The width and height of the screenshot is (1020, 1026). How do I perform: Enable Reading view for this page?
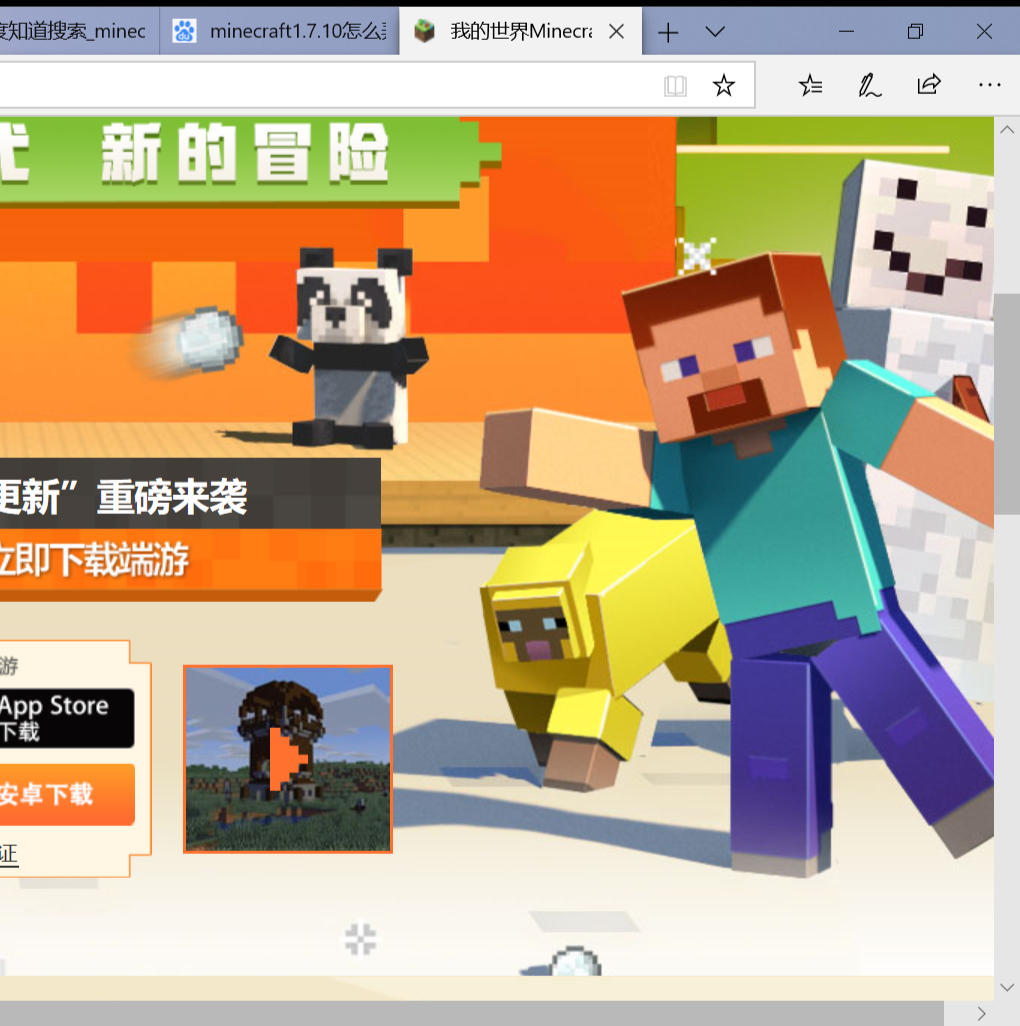(x=675, y=85)
